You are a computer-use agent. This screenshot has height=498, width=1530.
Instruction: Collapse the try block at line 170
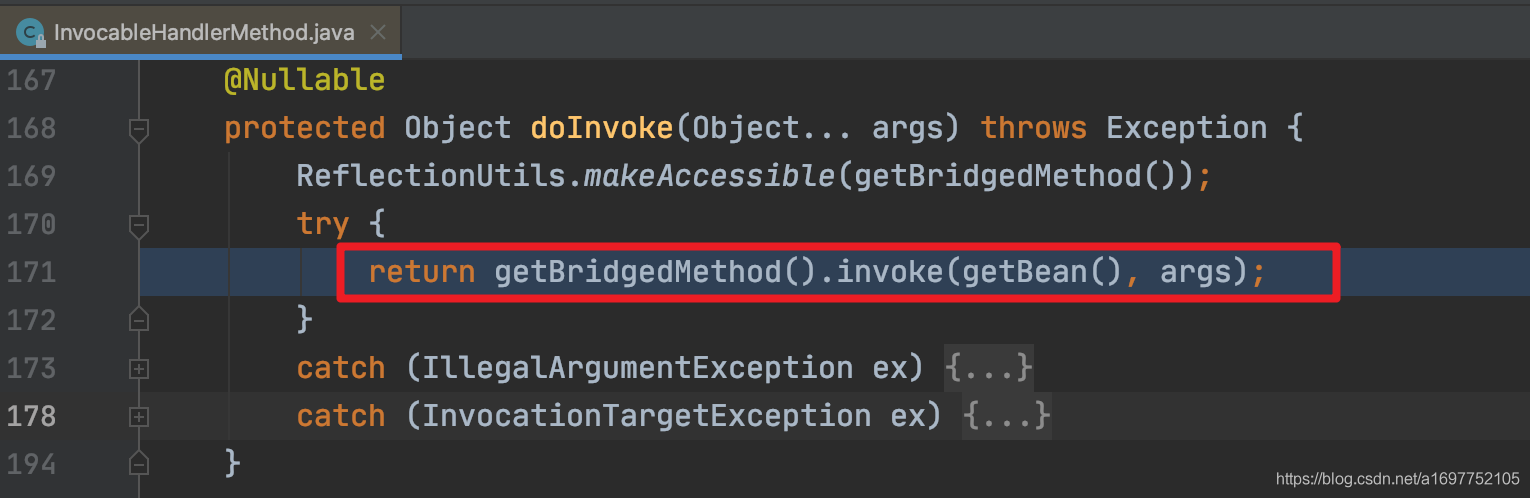tap(139, 224)
